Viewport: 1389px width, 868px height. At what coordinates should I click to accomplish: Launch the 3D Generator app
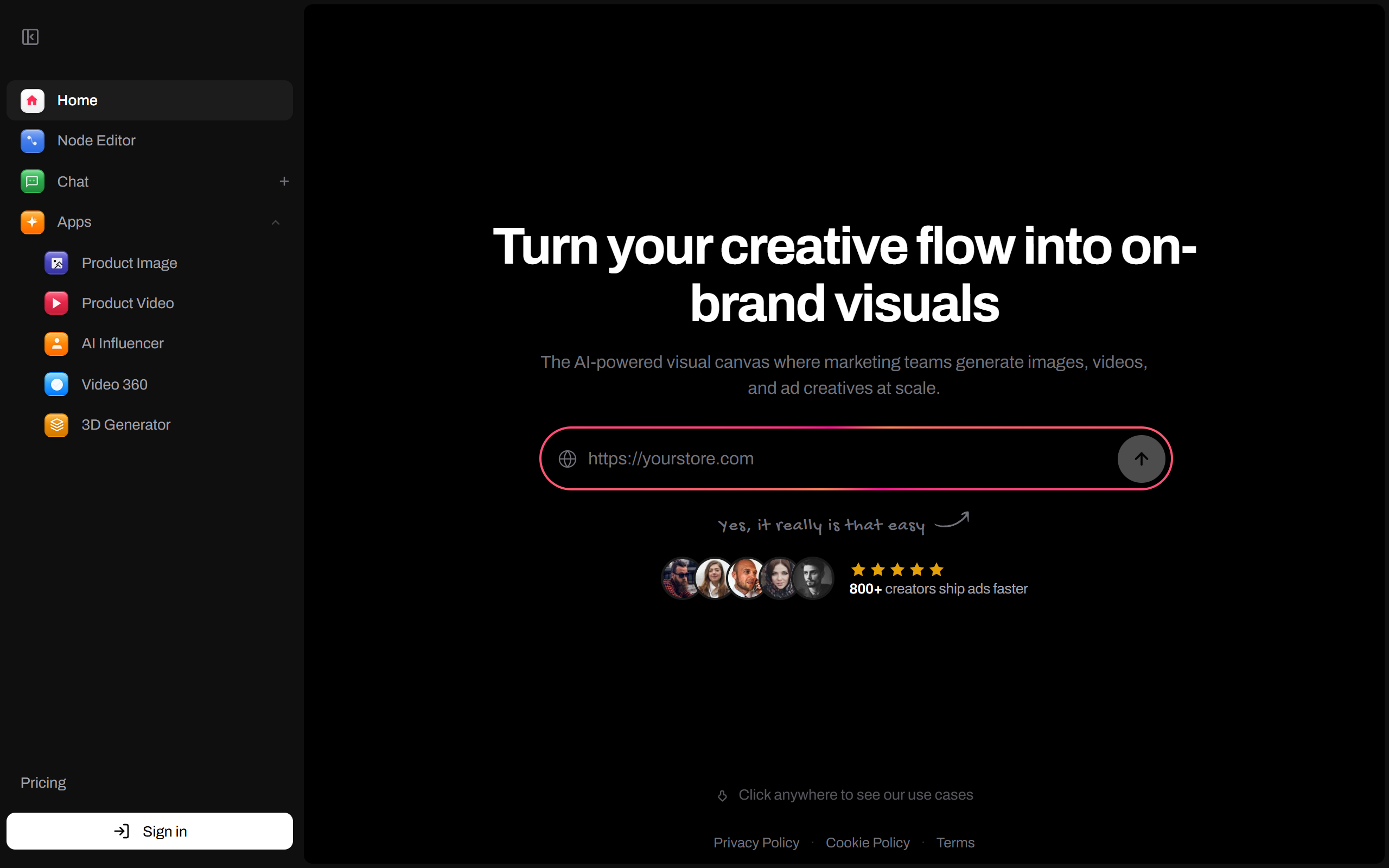[x=126, y=425]
